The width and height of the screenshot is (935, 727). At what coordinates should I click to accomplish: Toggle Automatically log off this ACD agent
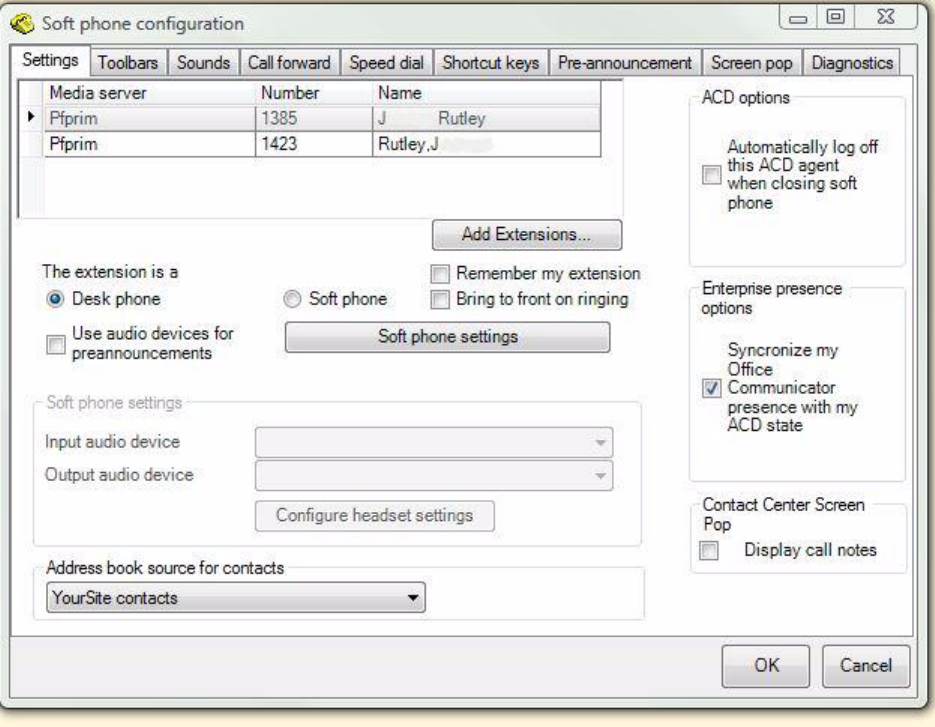[x=711, y=175]
